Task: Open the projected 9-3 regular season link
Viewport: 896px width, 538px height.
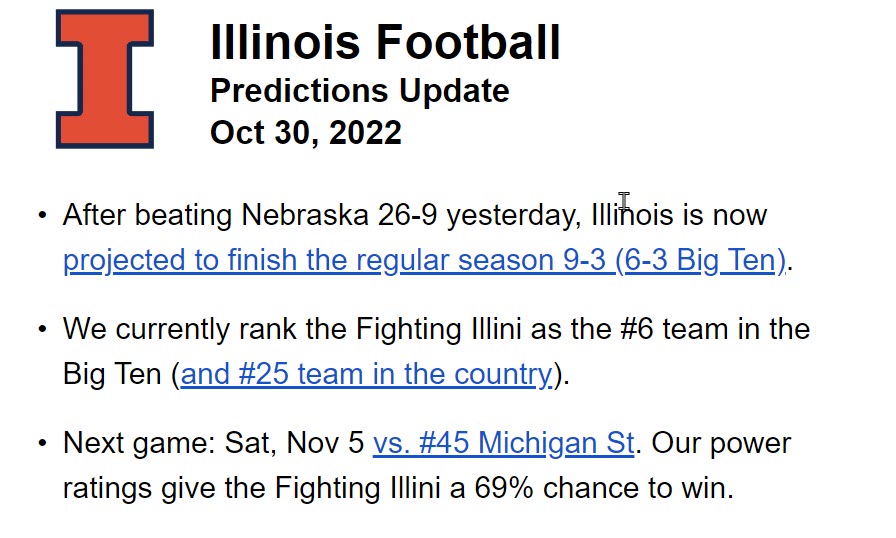Action: click(x=424, y=260)
